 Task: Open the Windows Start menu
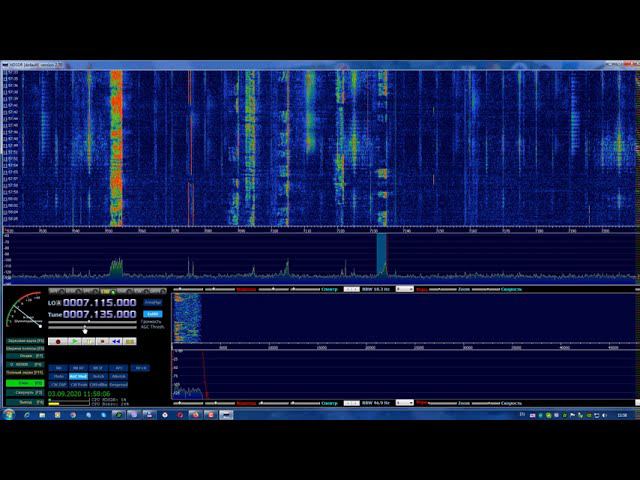(9, 415)
